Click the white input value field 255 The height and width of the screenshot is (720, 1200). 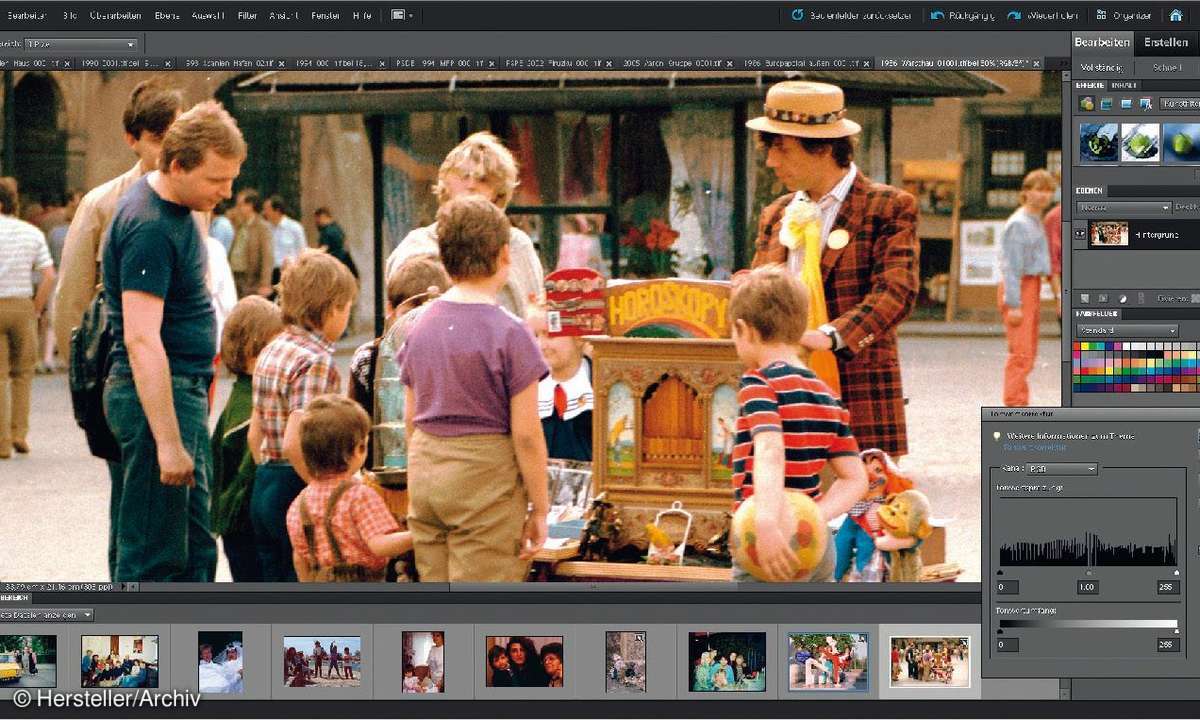[x=1167, y=587]
